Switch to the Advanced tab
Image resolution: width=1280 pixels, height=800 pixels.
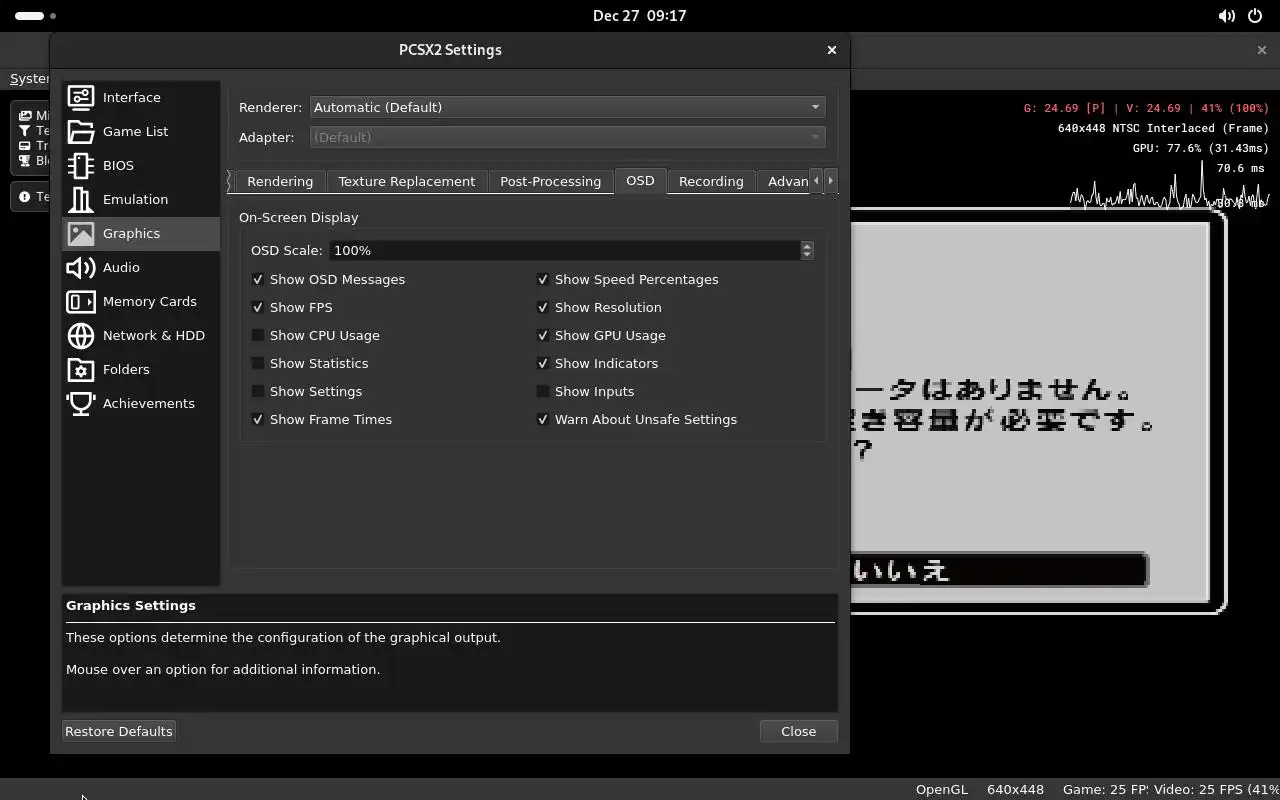[783, 181]
